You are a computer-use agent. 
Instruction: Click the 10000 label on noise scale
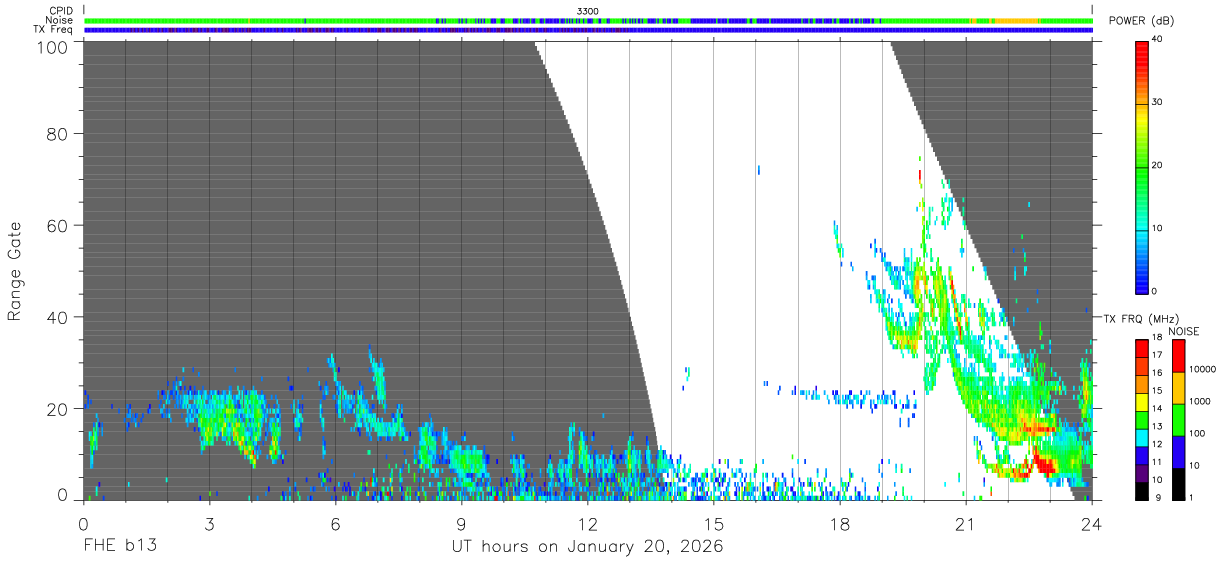pyautogui.click(x=1201, y=369)
